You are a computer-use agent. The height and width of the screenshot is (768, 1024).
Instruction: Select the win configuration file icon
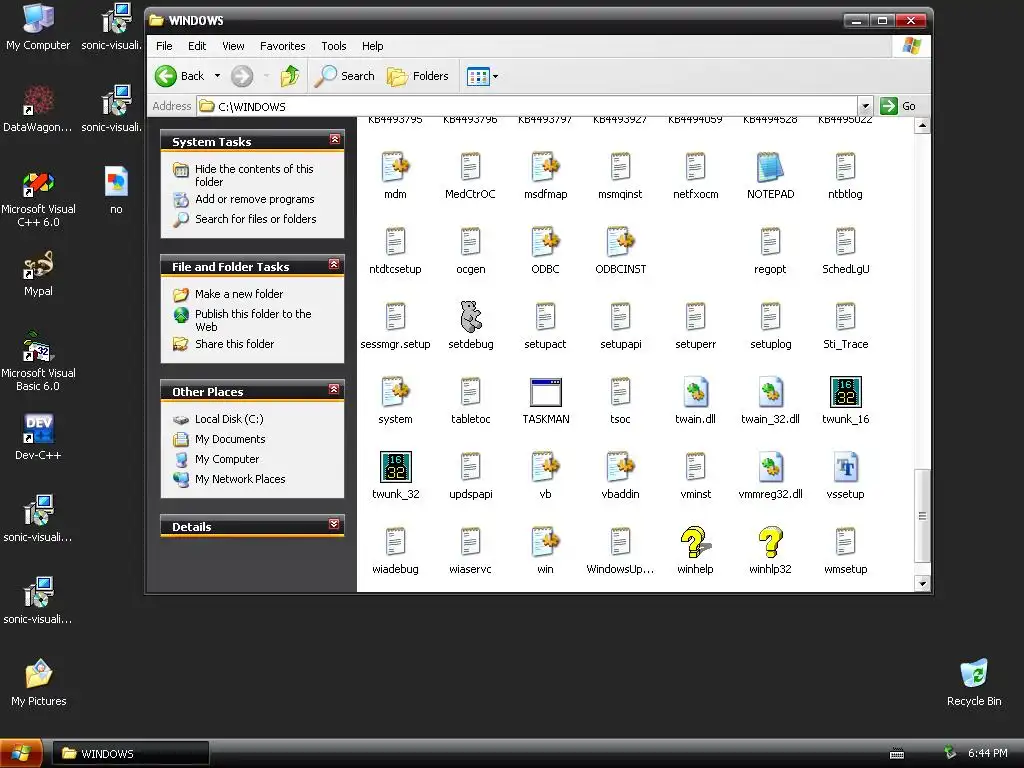click(545, 542)
